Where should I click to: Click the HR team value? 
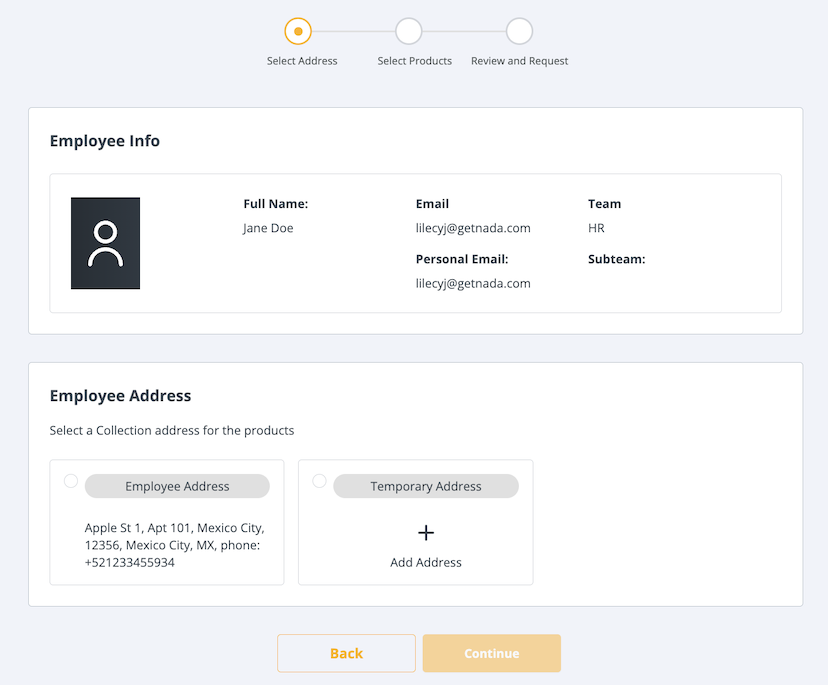pos(596,228)
